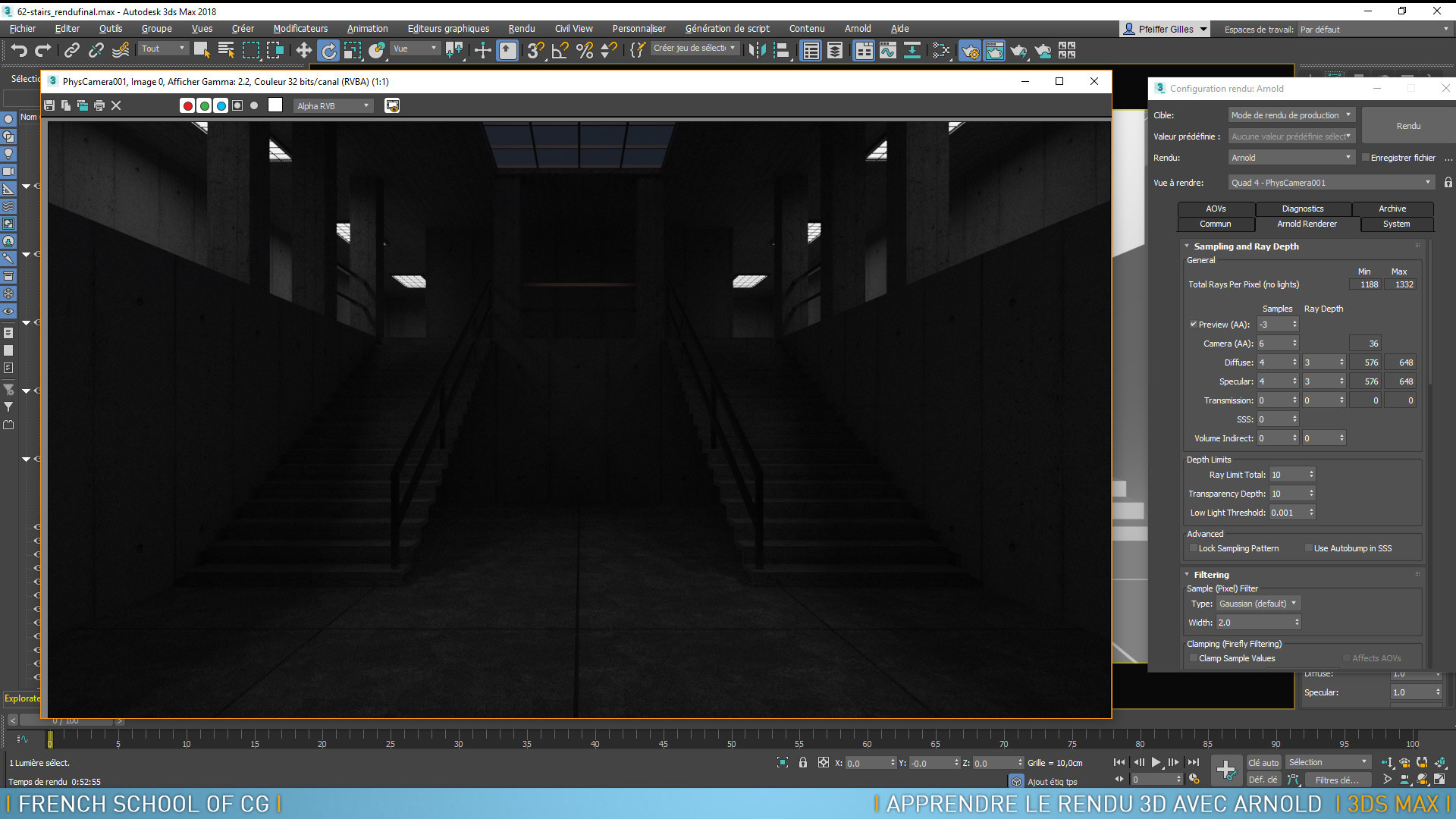Click the Diffuse value field showing 1.0
Viewport: 1456px width, 819px height.
(1412, 673)
